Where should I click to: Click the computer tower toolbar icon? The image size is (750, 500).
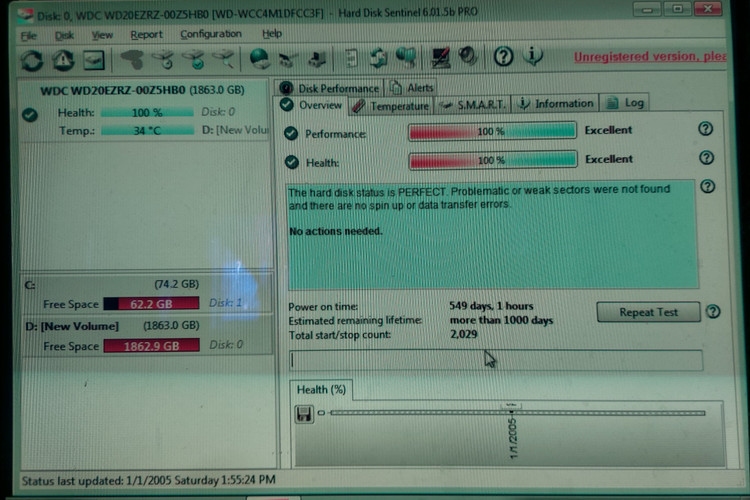click(317, 59)
